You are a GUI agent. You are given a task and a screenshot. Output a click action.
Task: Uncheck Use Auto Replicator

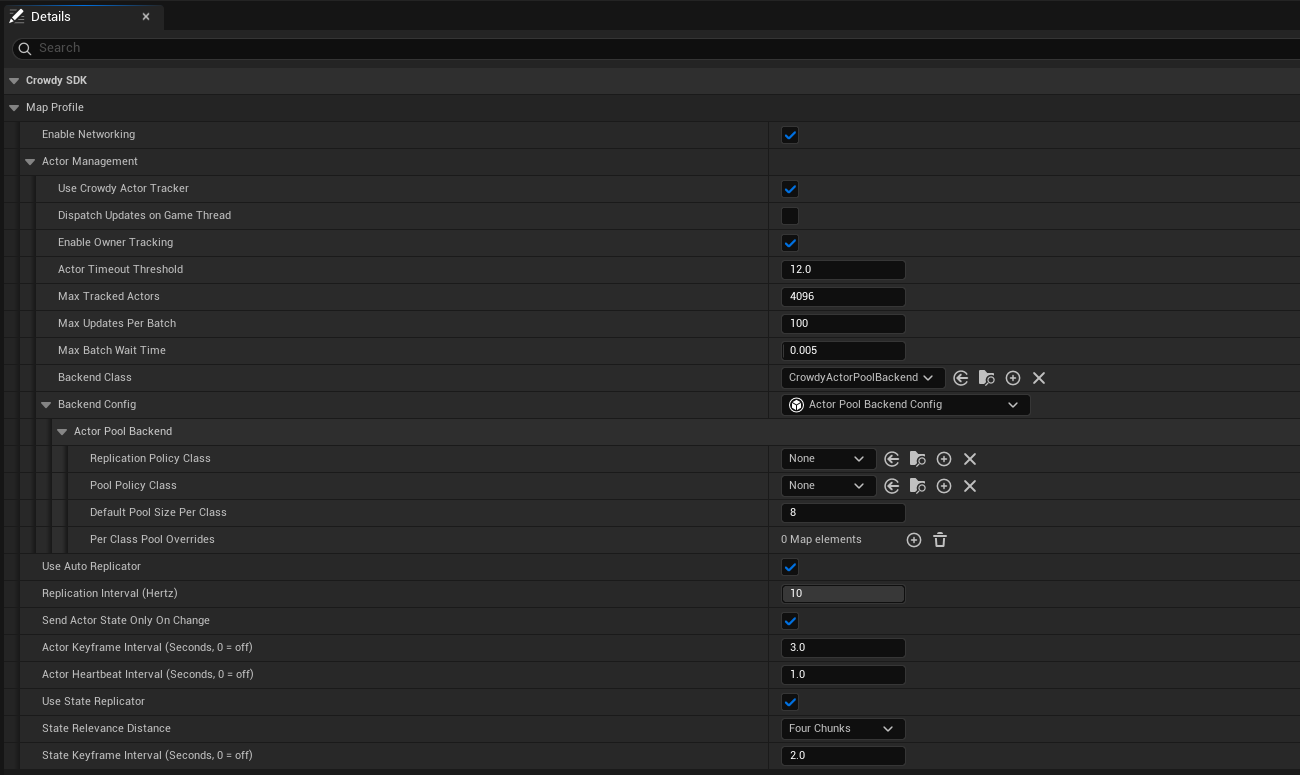pyautogui.click(x=790, y=567)
